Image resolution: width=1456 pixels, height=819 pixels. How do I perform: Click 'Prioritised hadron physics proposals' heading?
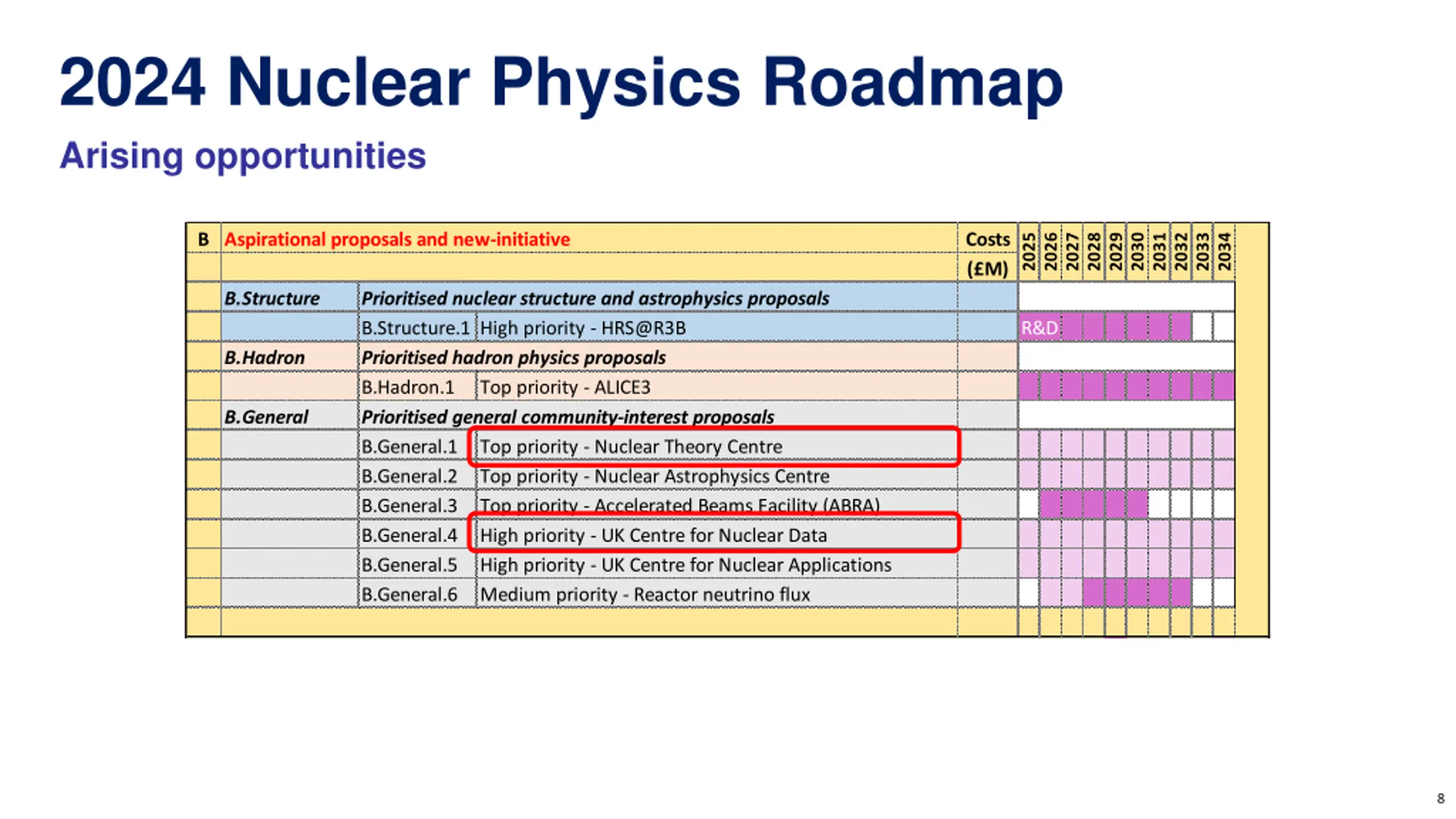coord(513,358)
